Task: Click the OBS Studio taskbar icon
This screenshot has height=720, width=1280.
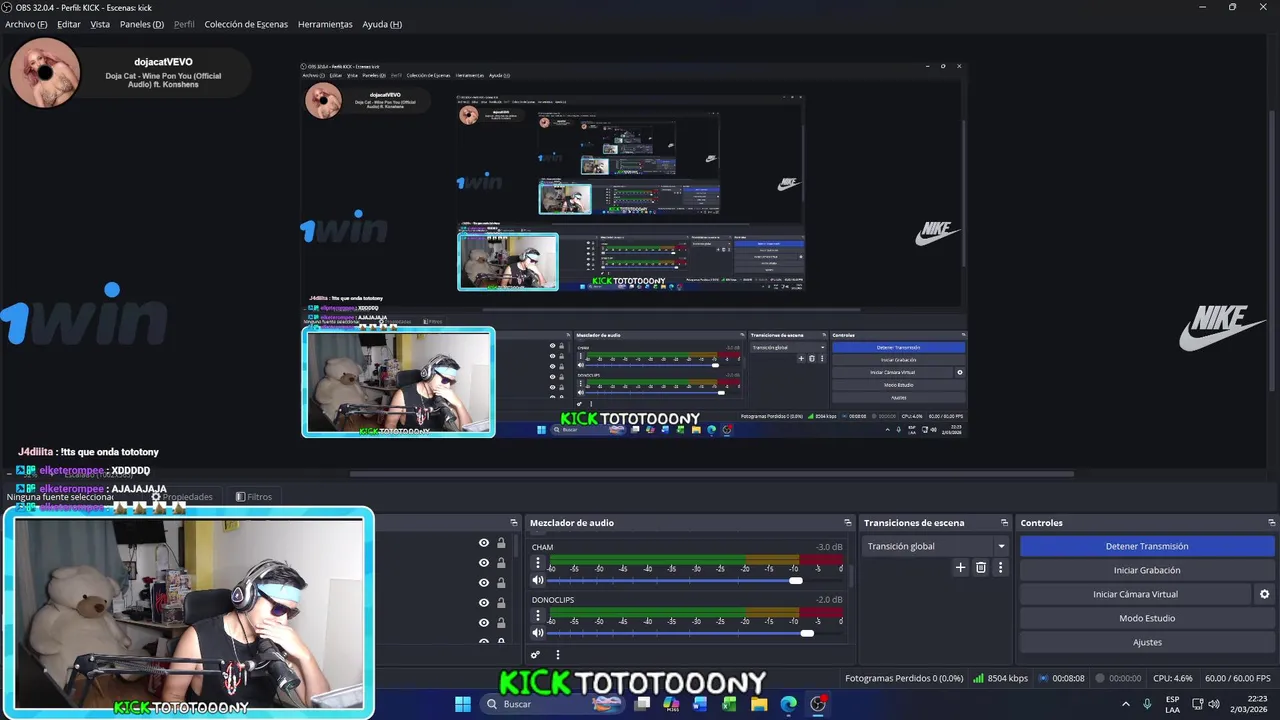Action: pos(818,704)
